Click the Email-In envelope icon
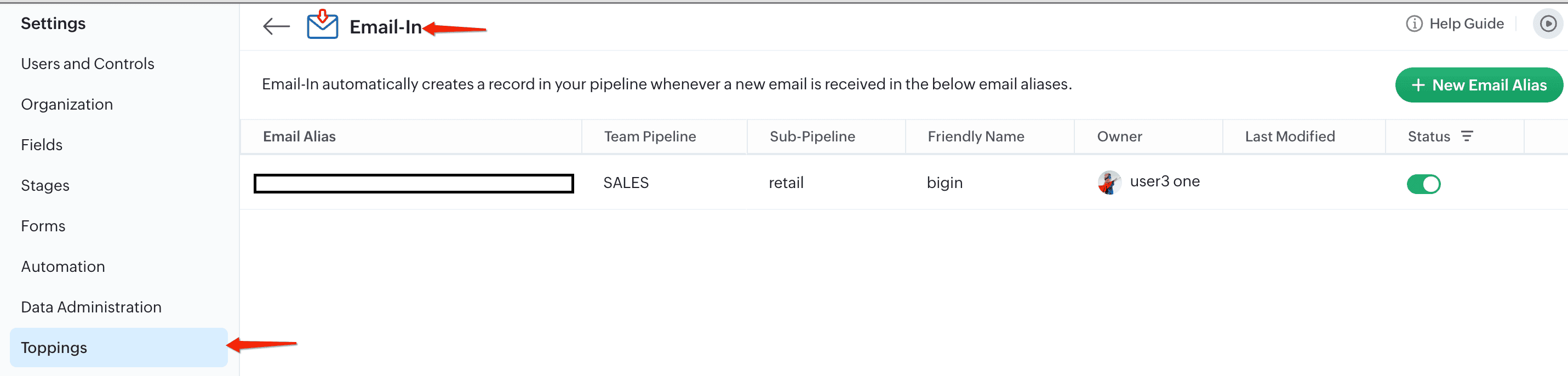1568x376 pixels. point(322,25)
